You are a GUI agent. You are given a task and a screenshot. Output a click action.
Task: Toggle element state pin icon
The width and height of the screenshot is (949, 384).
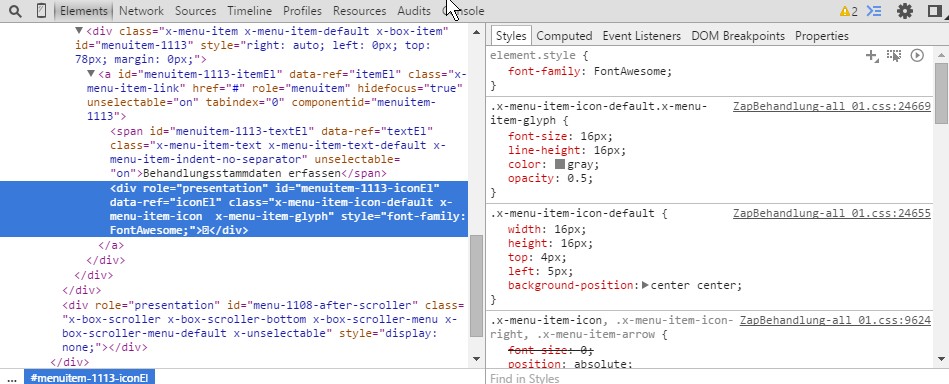[x=894, y=56]
